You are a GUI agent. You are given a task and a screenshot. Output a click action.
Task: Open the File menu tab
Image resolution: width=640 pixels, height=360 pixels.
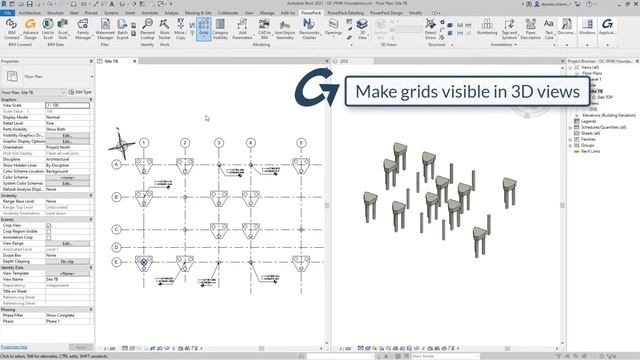[x=7, y=13]
